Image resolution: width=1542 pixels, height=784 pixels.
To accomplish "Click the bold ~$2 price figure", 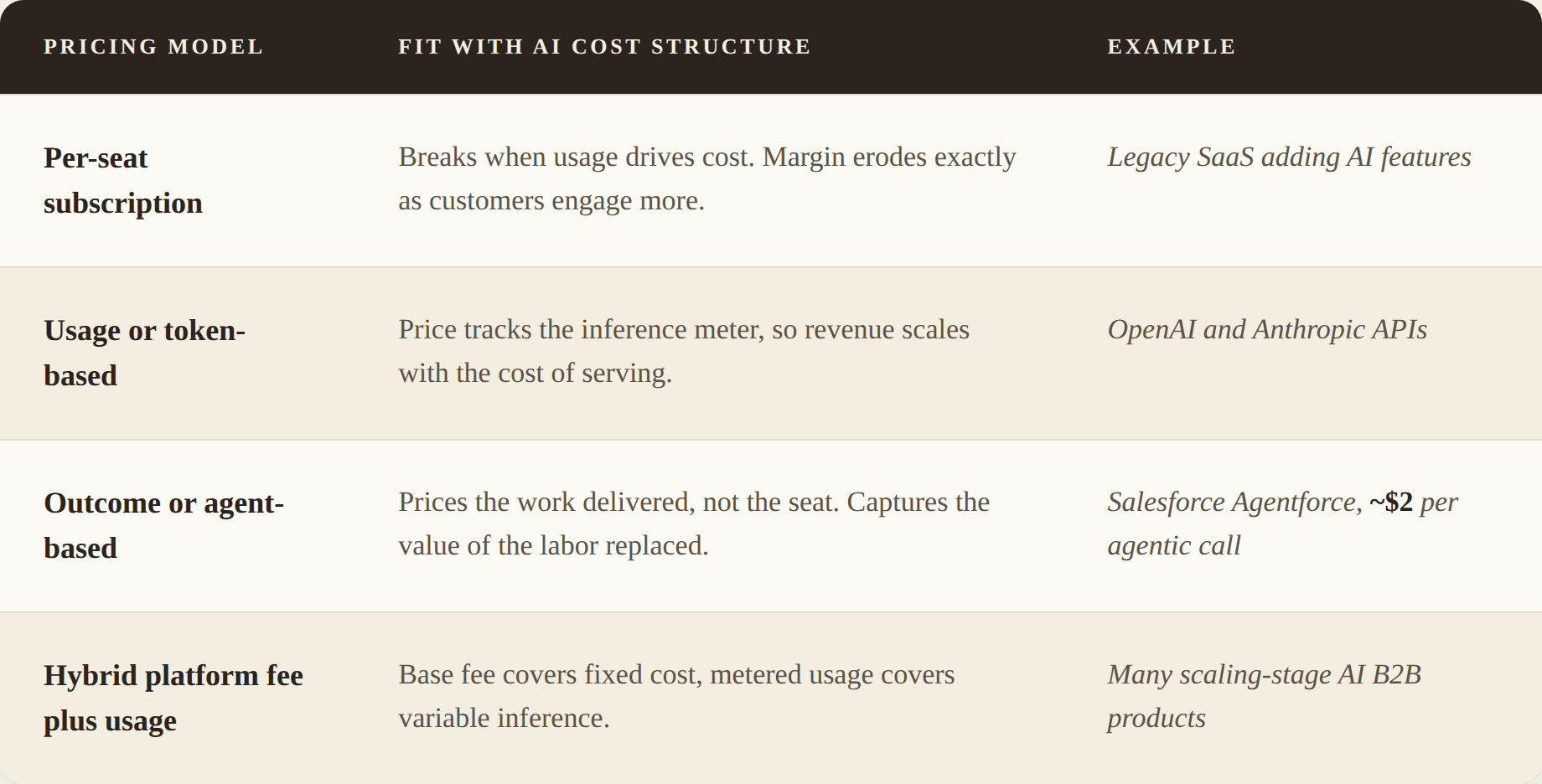I will (1391, 502).
